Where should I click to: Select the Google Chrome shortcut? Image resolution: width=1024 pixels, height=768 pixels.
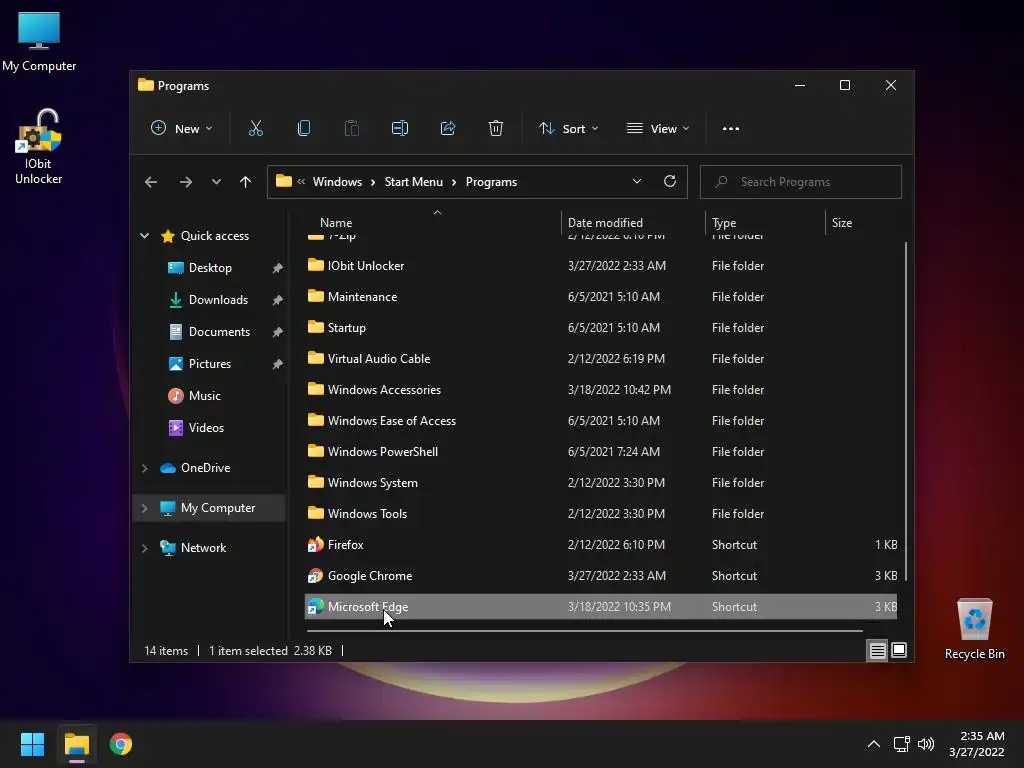[601, 576]
